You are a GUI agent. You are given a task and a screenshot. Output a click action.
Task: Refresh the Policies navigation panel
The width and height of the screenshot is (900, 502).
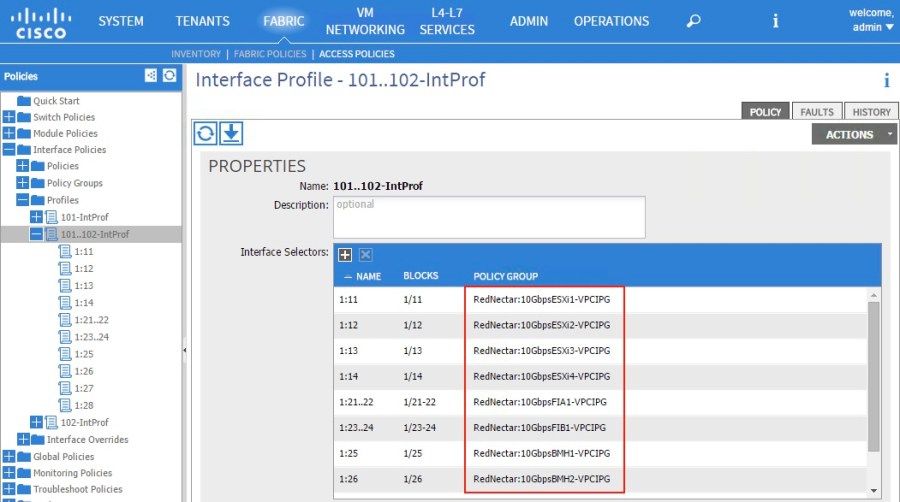(170, 75)
